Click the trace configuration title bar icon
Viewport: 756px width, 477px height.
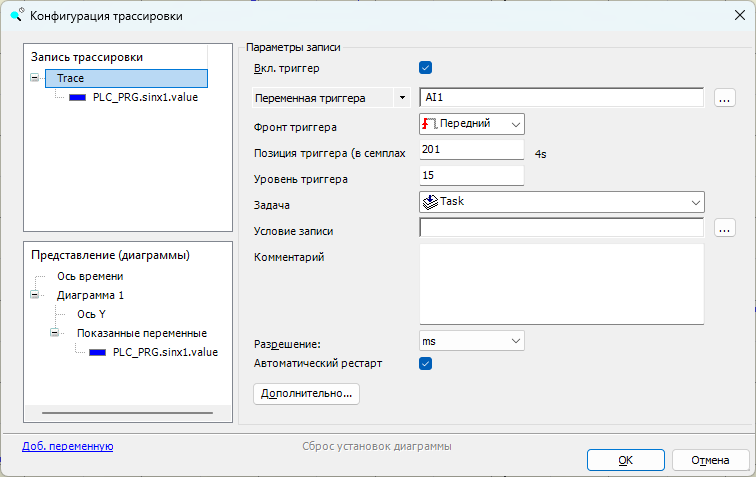pos(16,16)
